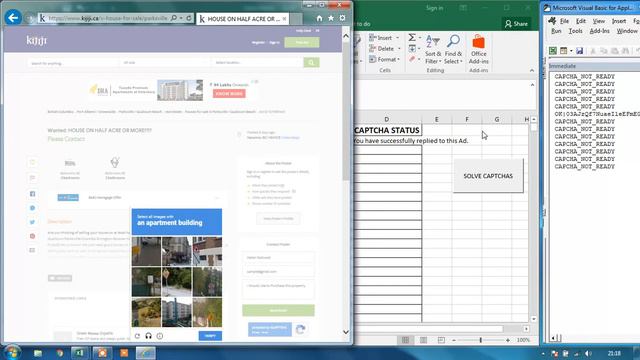Click View Microsoft Excel icon in VBA
Screen dimensions: 640x360
553,51
